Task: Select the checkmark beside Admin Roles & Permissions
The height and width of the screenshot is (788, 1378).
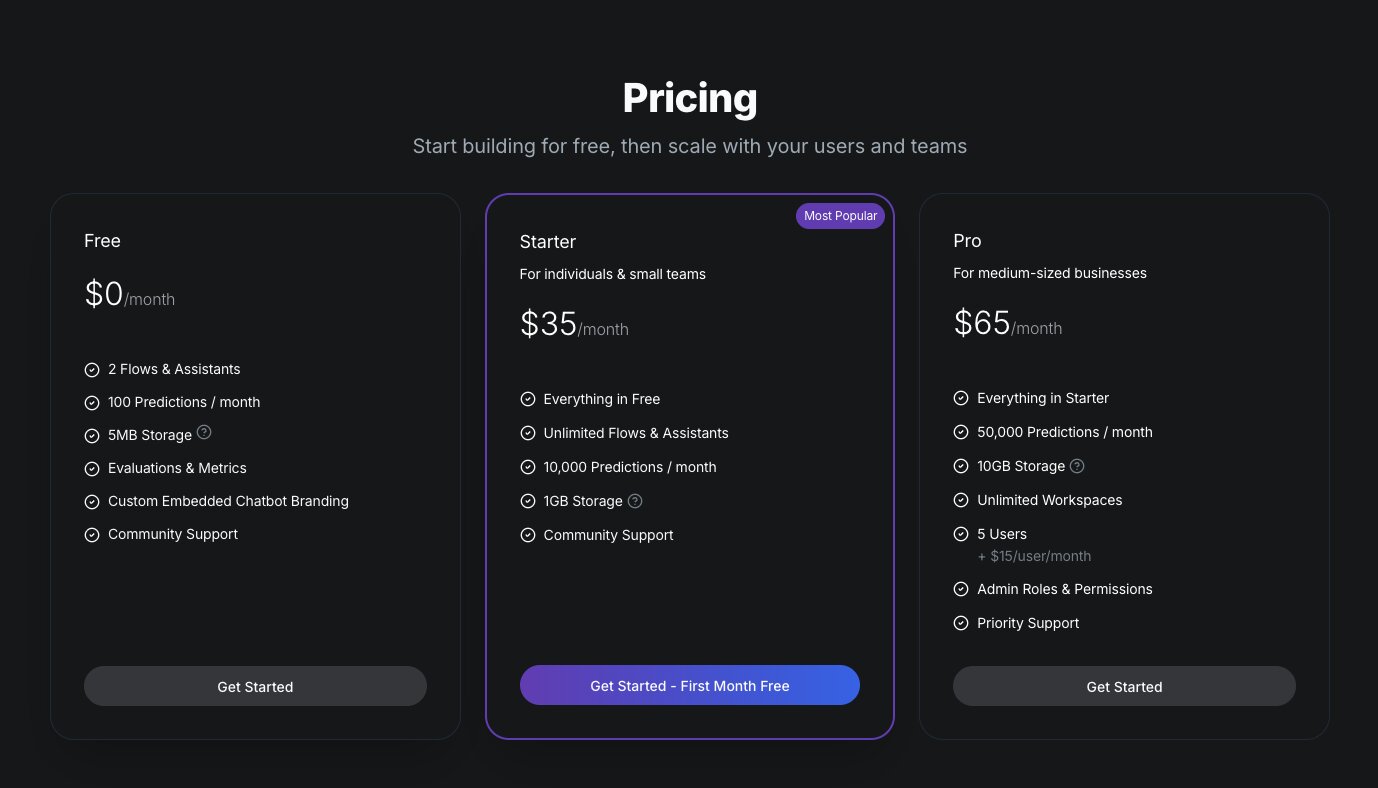Action: pyautogui.click(x=961, y=589)
